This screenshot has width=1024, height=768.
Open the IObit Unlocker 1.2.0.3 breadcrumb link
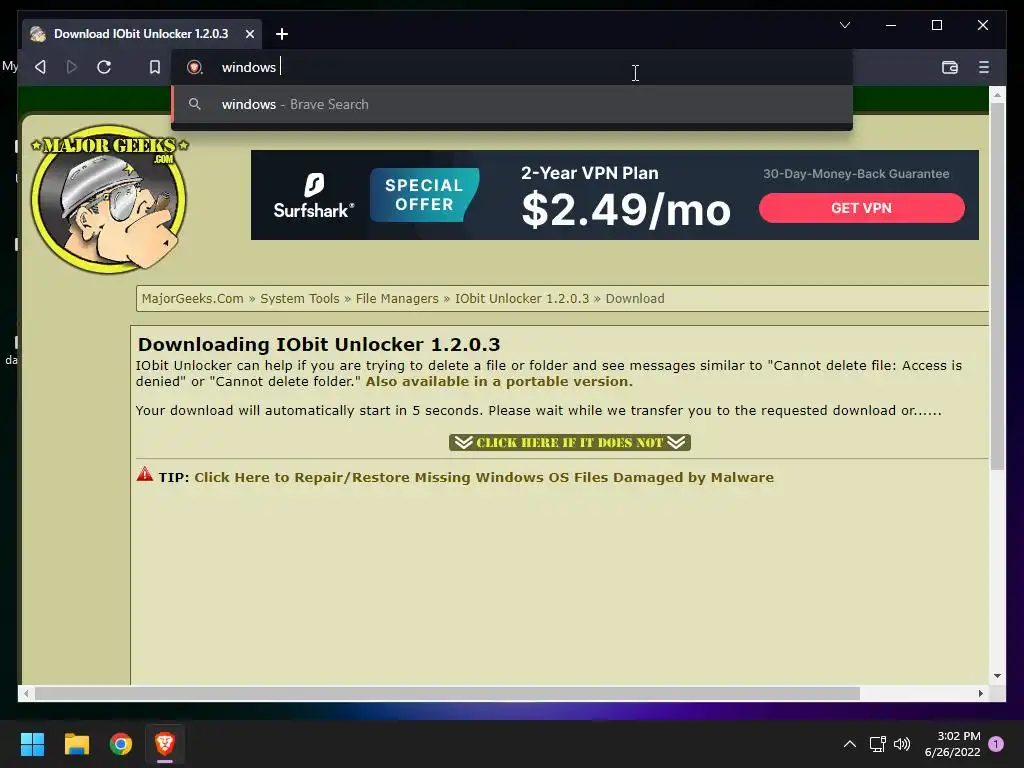[x=522, y=298]
